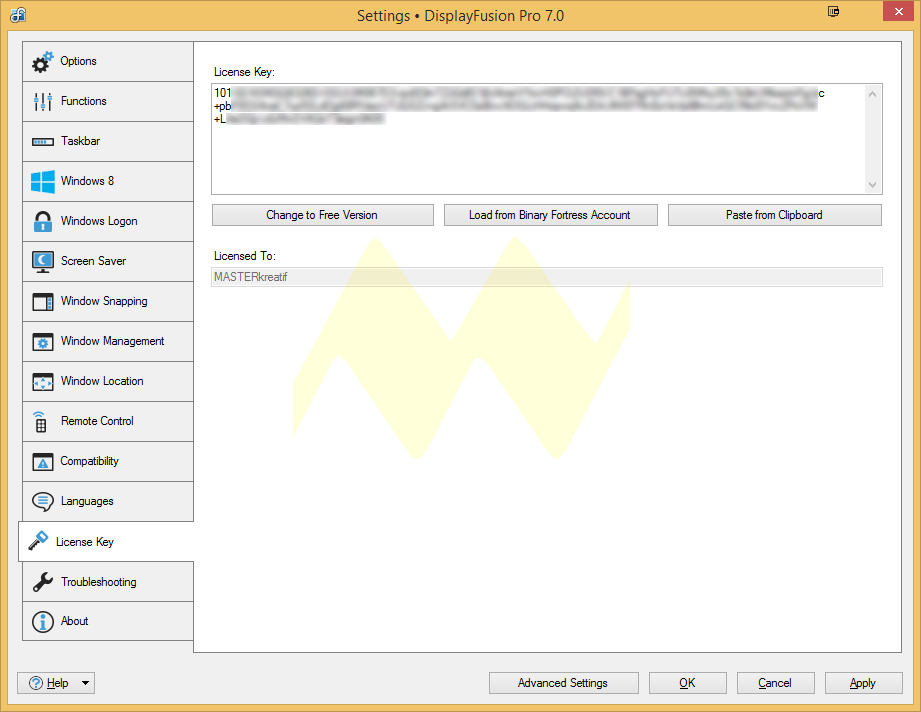Click the Windows 8 logo icon
This screenshot has height=712, width=921.
pos(43,182)
